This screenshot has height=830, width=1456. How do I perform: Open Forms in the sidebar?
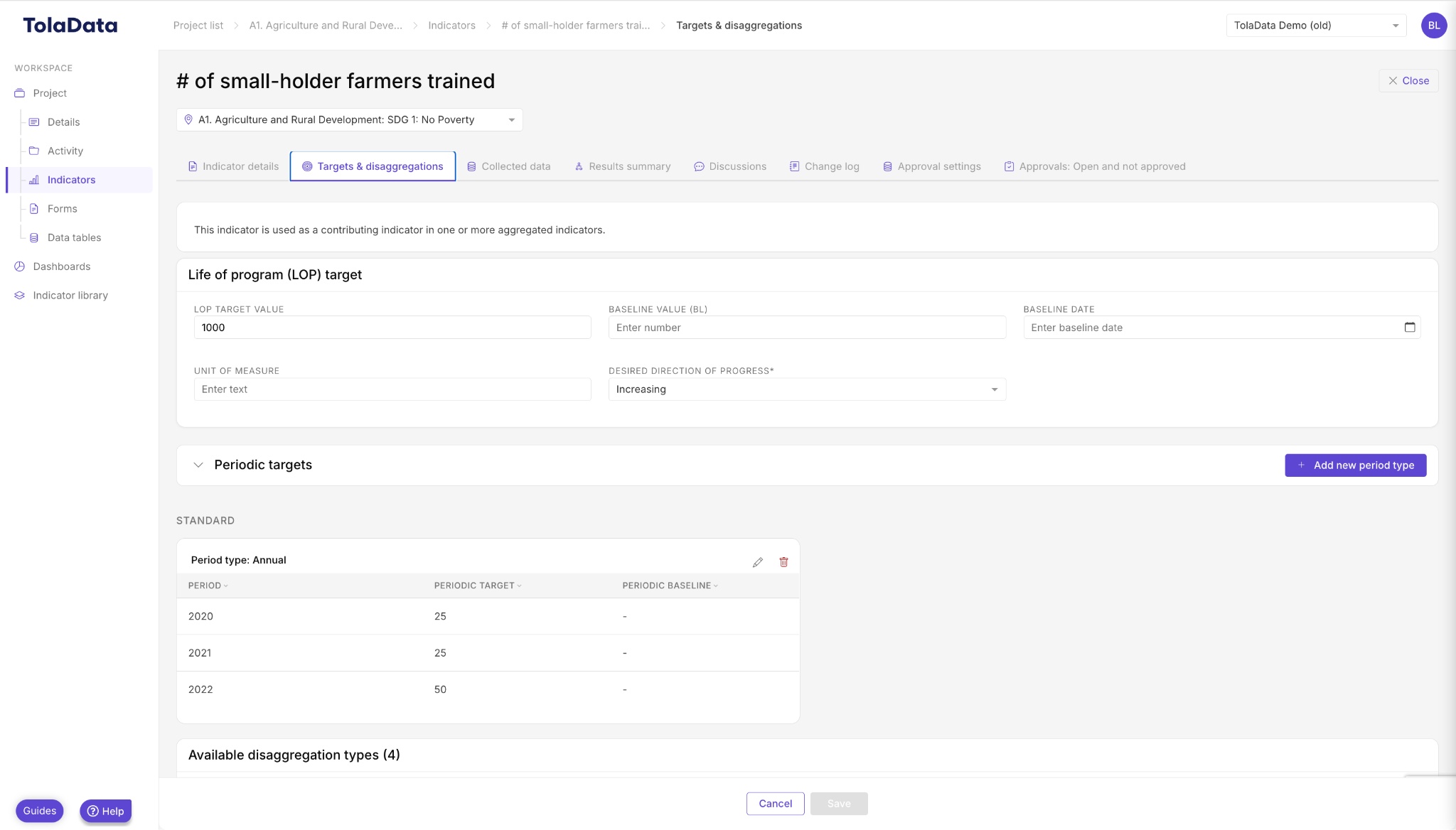pos(62,209)
